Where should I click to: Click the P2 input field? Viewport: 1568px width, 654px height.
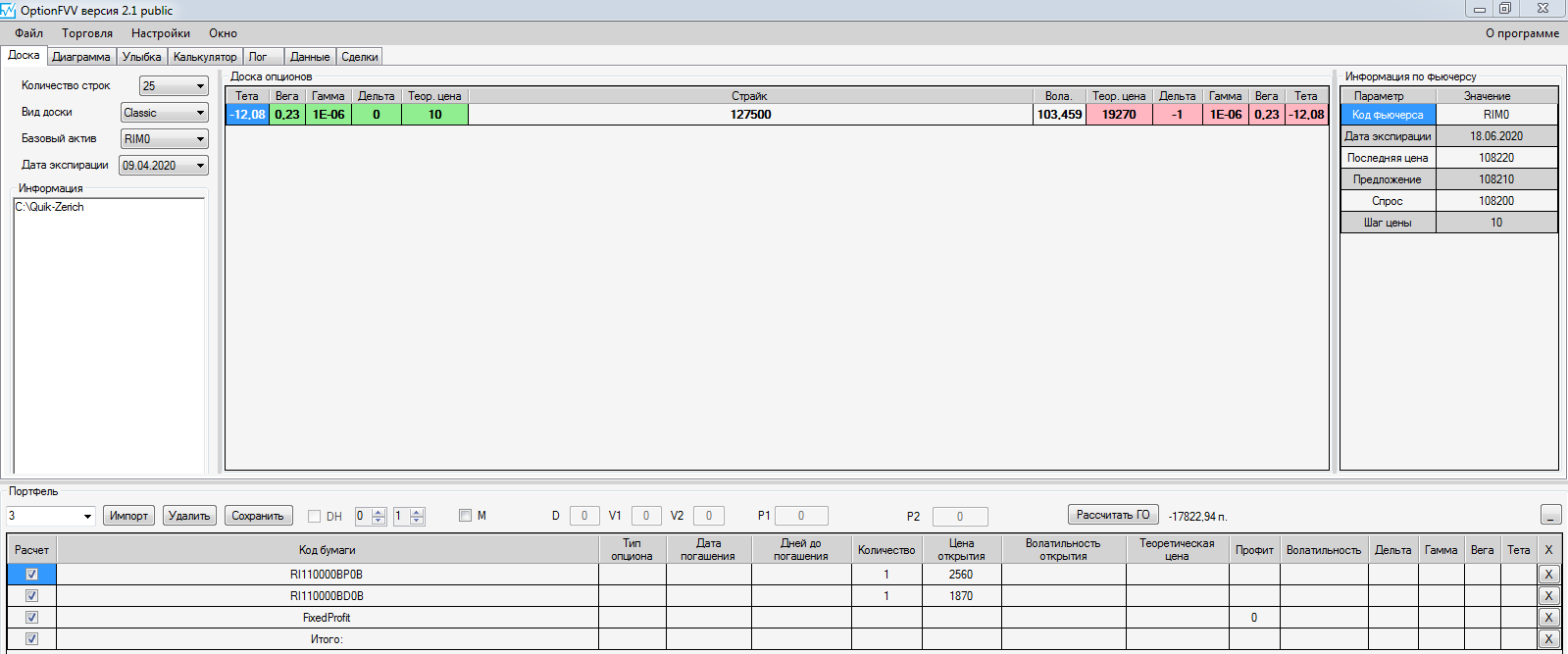click(960, 517)
